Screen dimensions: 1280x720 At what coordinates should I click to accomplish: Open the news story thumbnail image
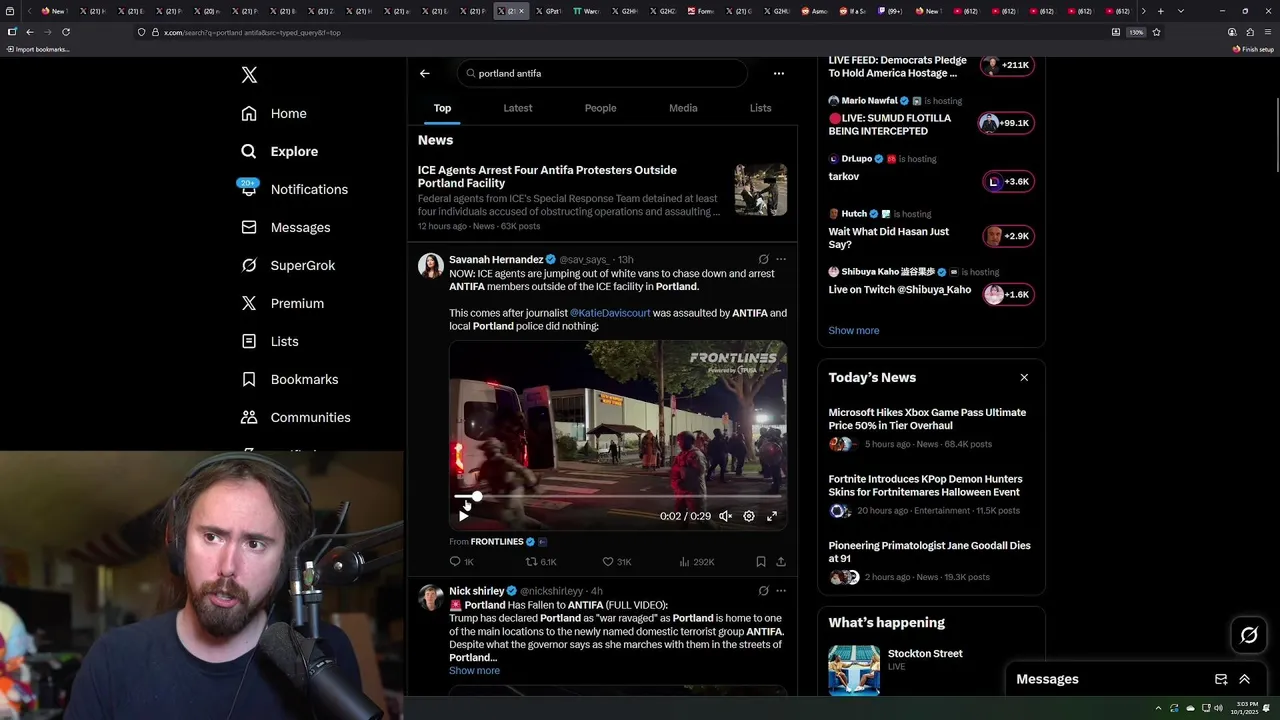tap(761, 190)
